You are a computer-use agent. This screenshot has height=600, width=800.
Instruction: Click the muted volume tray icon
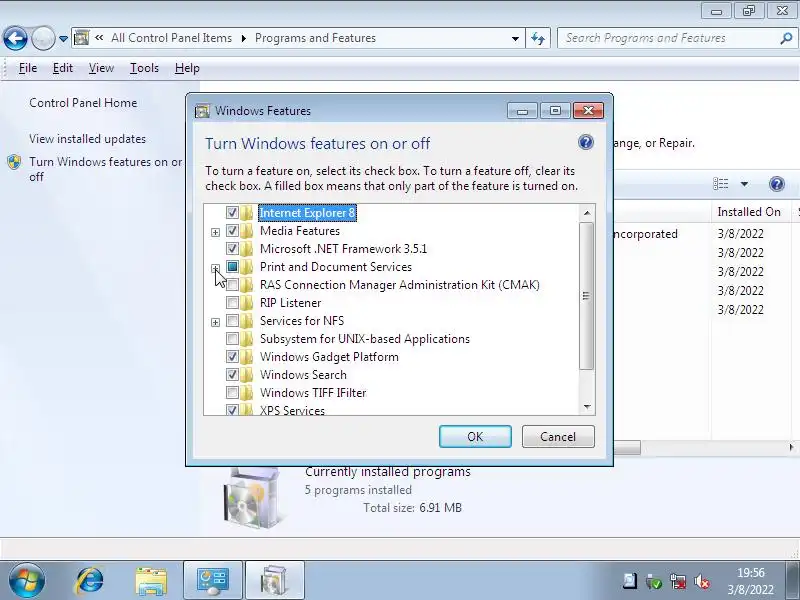click(702, 581)
